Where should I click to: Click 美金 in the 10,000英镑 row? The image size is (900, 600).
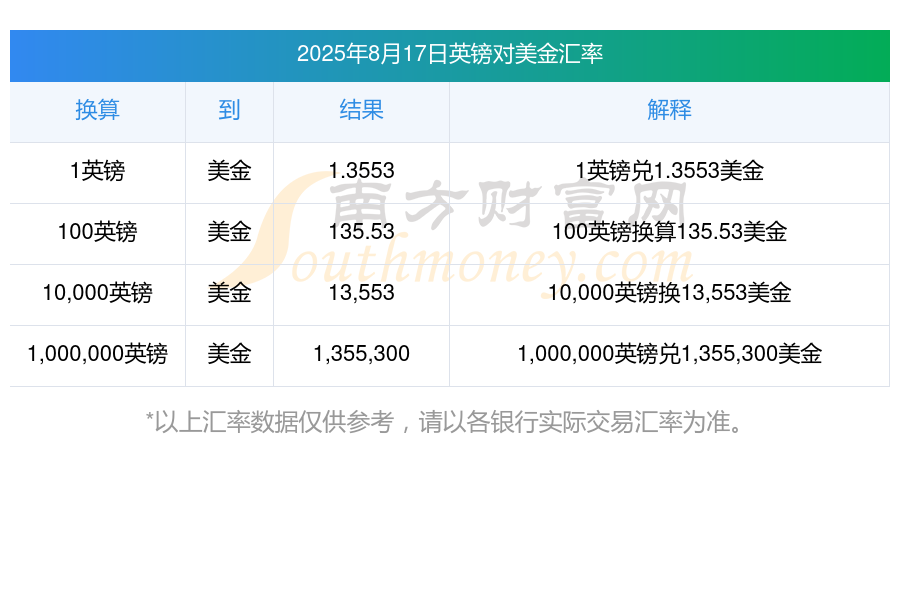(229, 293)
